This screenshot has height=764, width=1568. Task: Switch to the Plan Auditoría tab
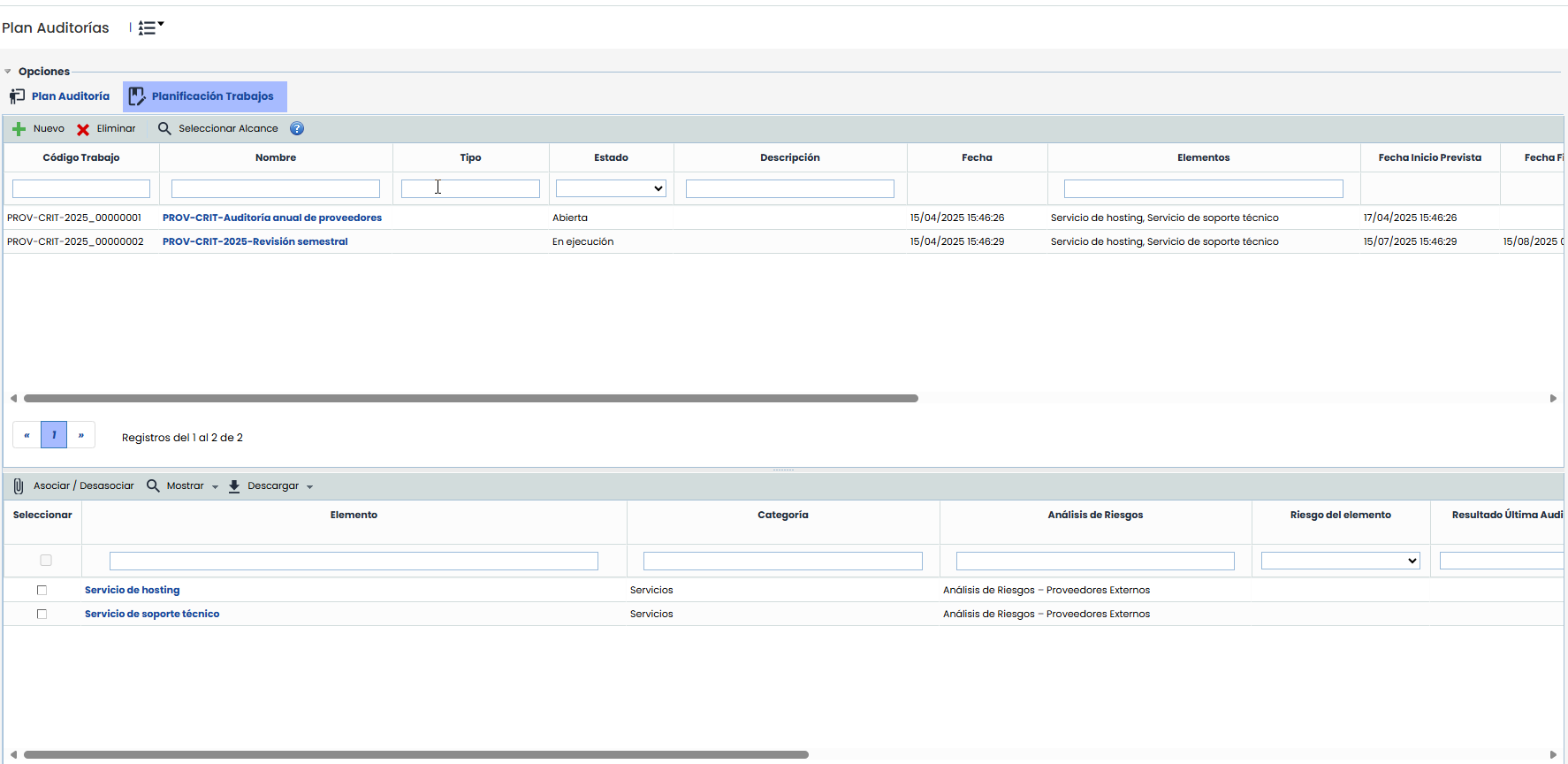[x=61, y=96]
